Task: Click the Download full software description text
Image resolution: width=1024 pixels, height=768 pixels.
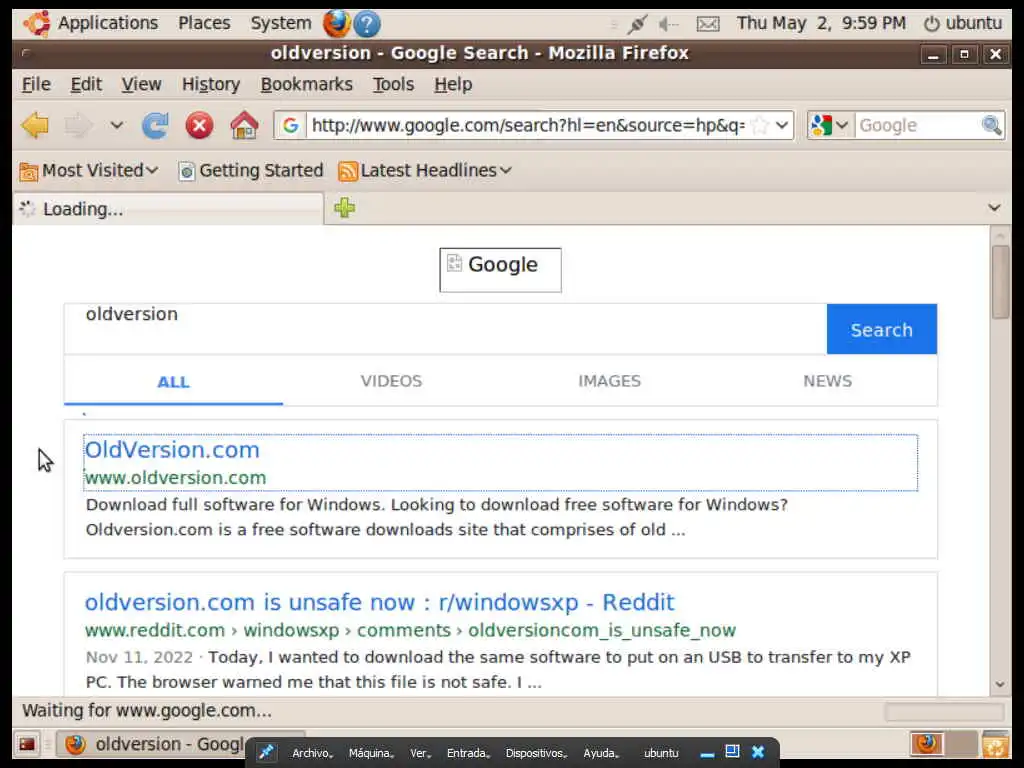Action: [x=437, y=517]
